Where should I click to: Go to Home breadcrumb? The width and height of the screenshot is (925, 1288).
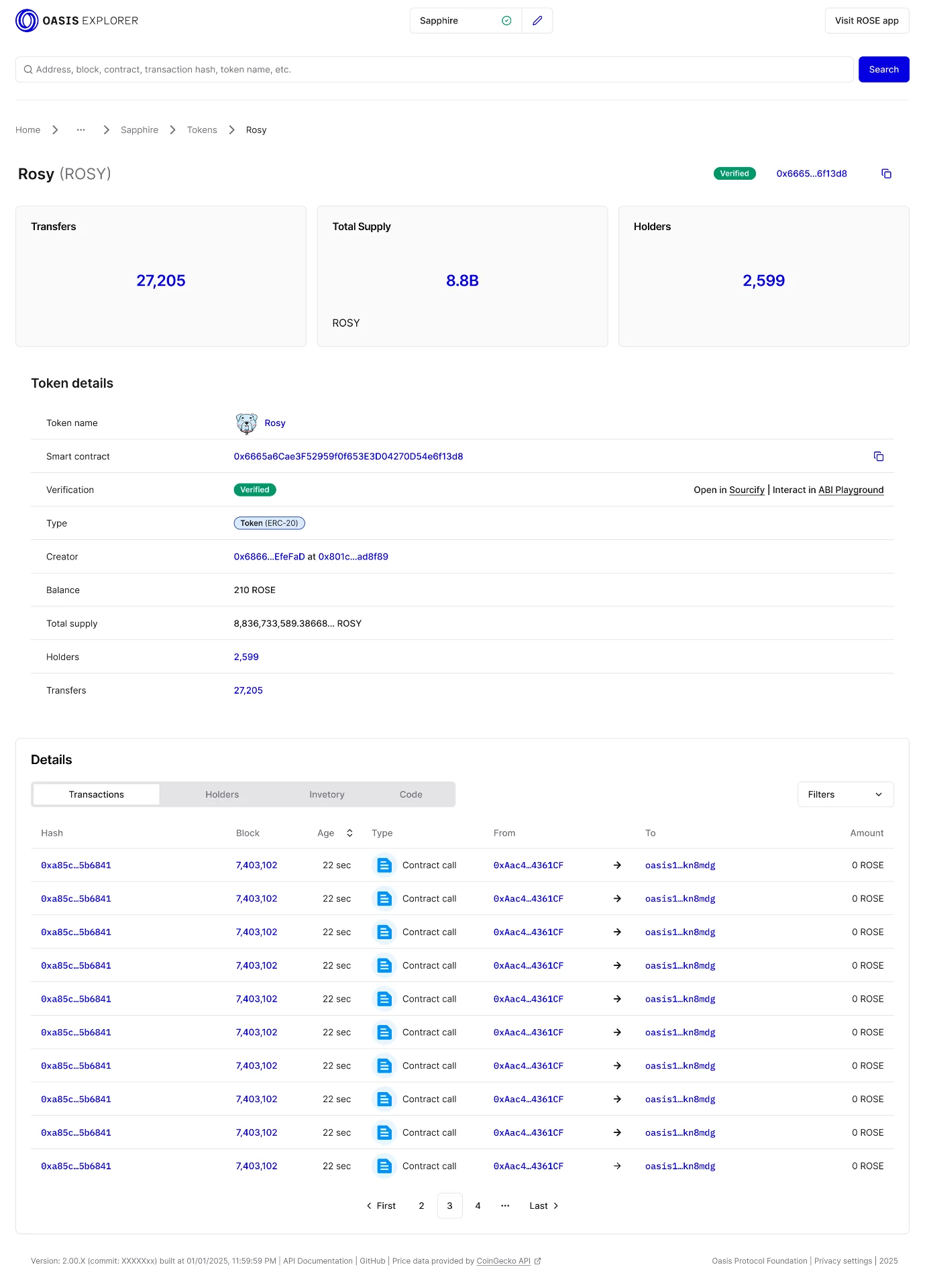point(28,130)
